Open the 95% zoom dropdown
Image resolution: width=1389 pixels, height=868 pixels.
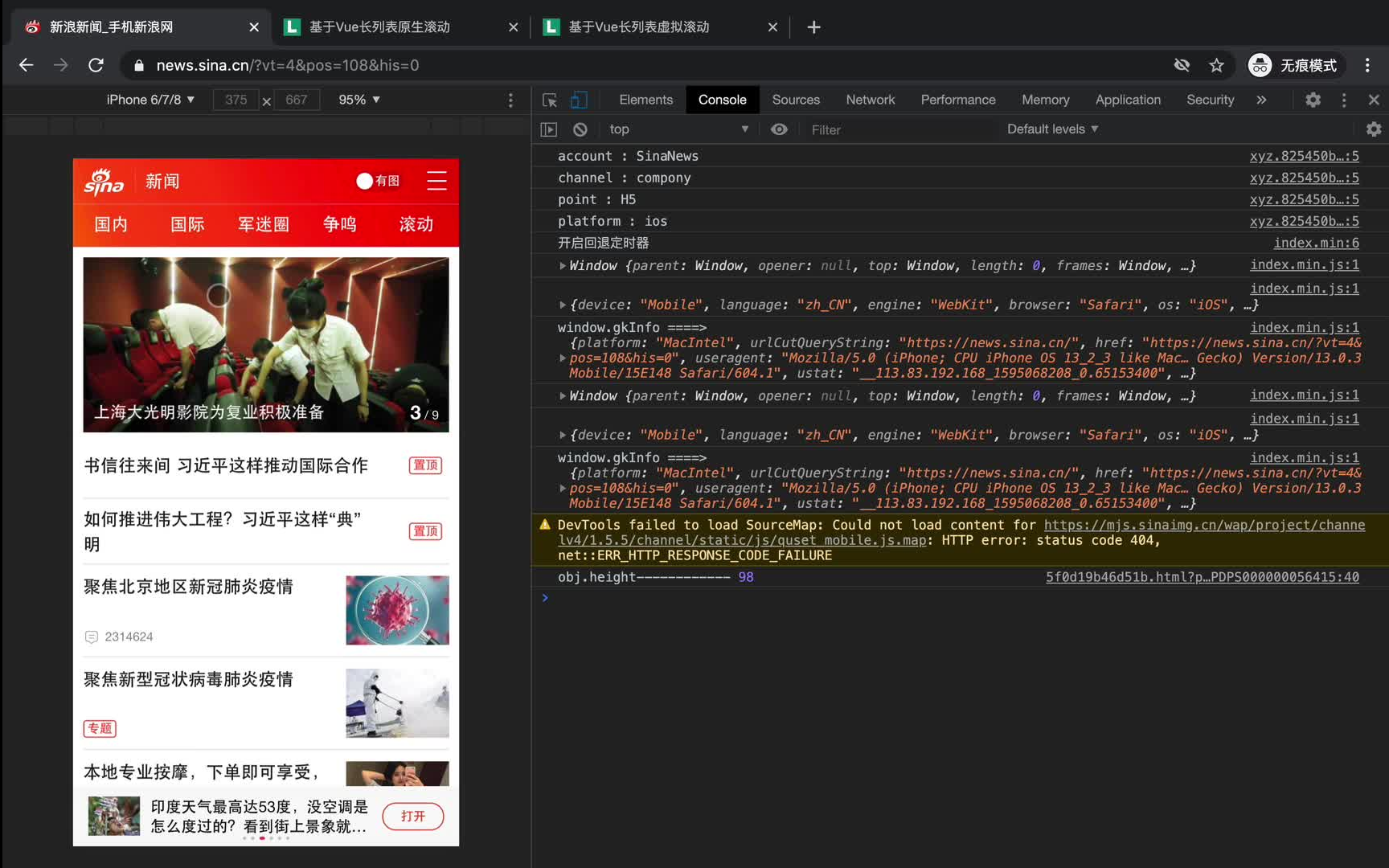(x=359, y=100)
